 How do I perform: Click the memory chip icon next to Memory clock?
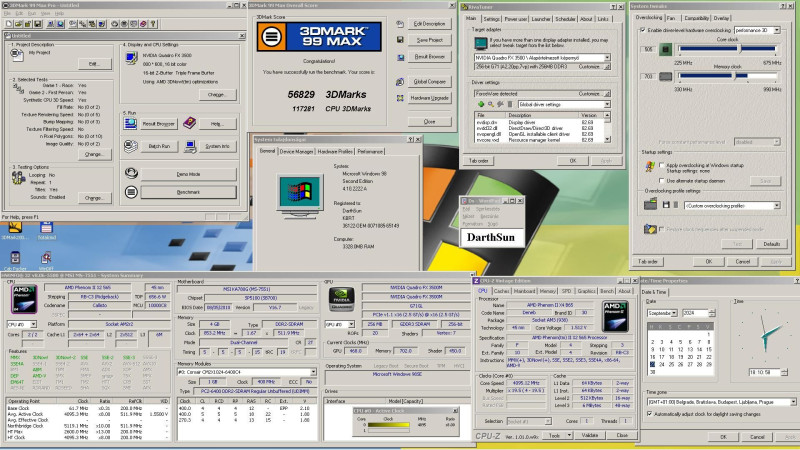[x=665, y=77]
